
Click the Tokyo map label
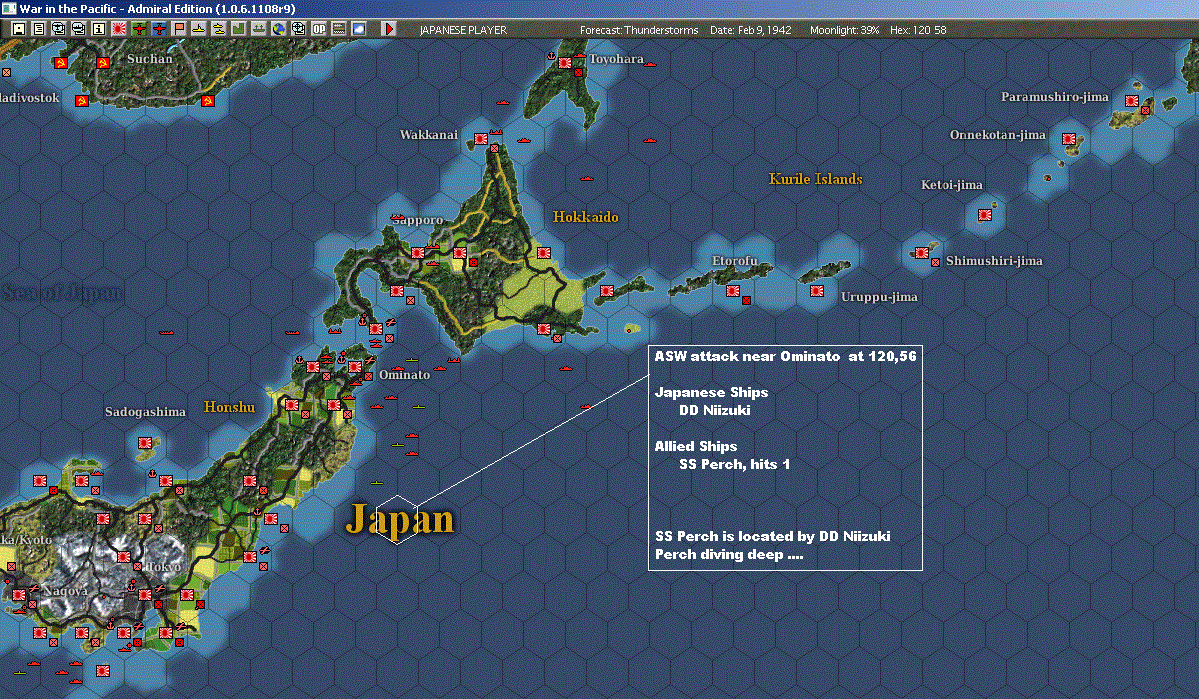(164, 567)
